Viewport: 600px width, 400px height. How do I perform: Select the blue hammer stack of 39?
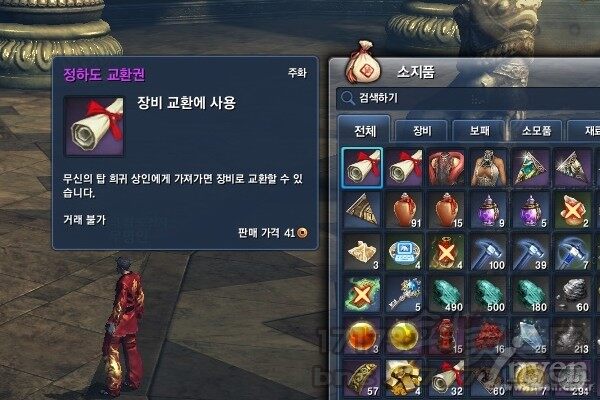[531, 252]
